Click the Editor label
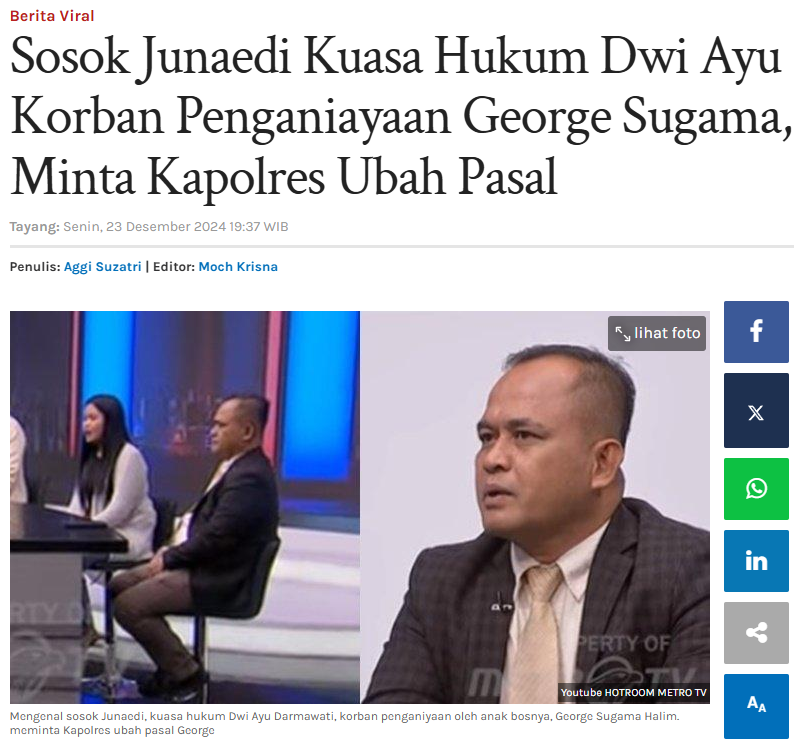Image resolution: width=800 pixels, height=741 pixels. (x=174, y=267)
